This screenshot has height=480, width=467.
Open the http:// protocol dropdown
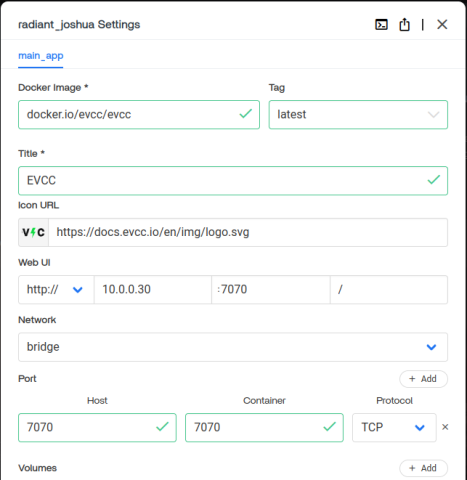tap(56, 289)
